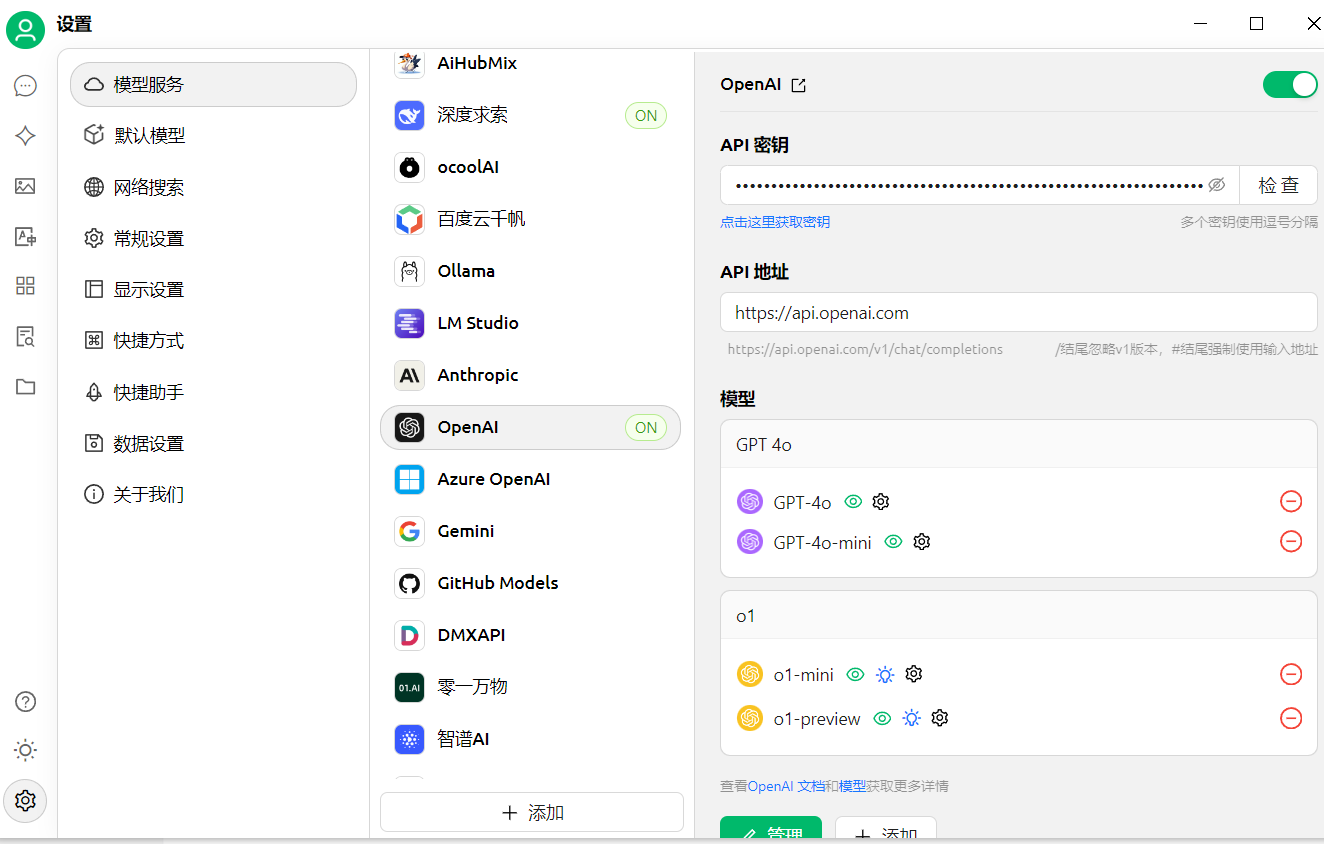Click the 检查 button to verify API key

1278,185
